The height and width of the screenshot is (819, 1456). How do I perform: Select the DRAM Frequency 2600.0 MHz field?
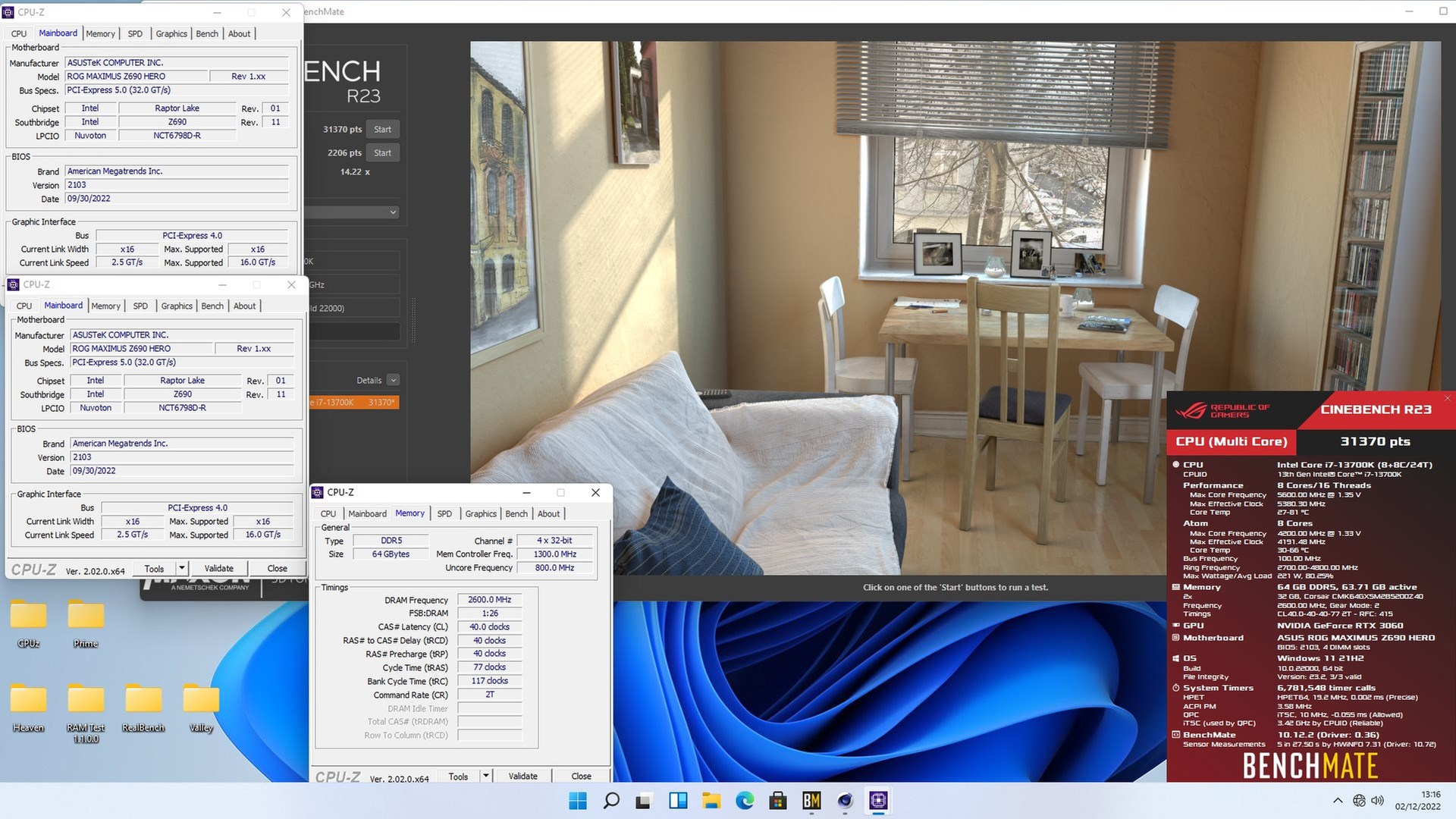click(x=489, y=599)
